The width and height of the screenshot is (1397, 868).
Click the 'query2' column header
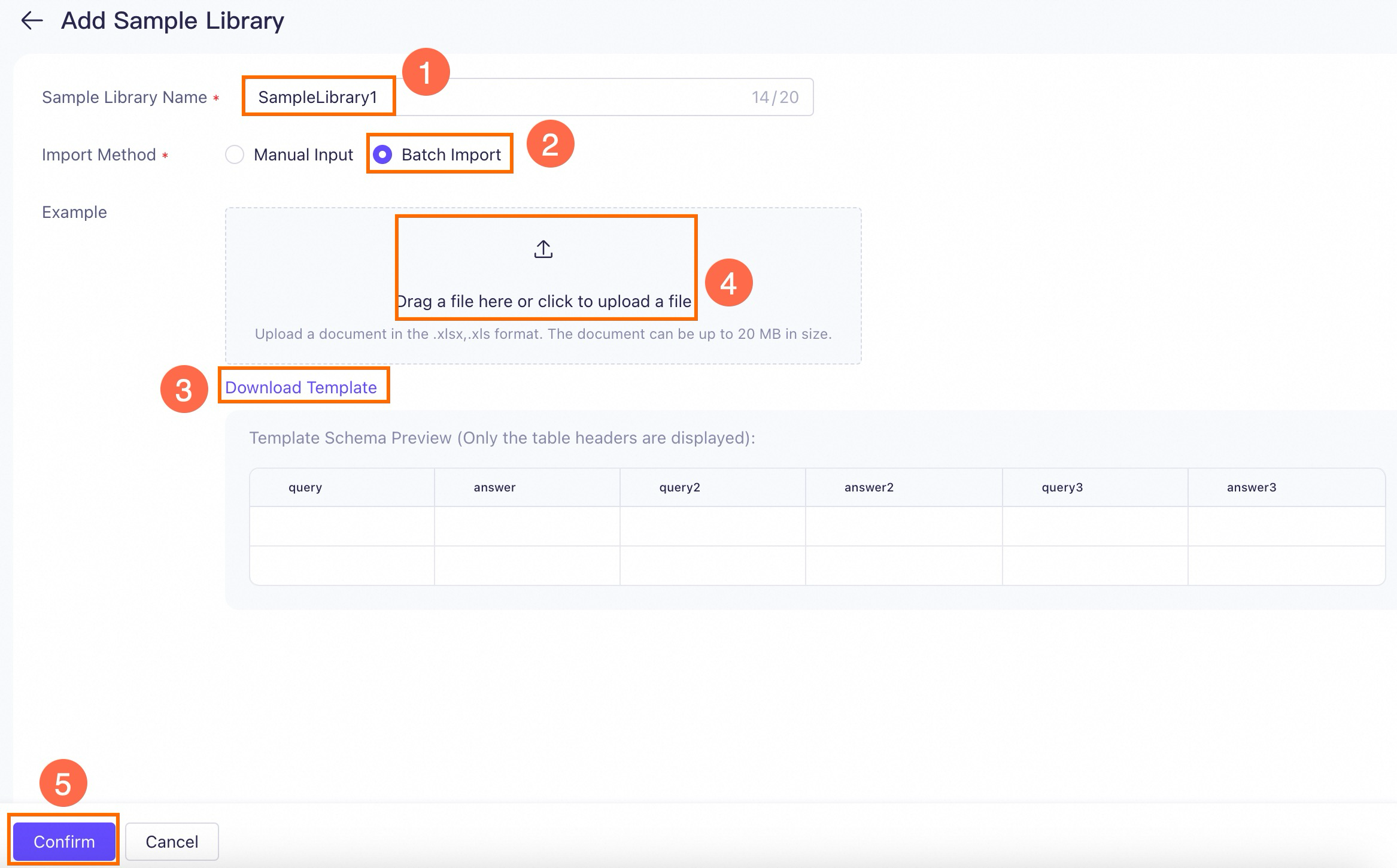[713, 487]
